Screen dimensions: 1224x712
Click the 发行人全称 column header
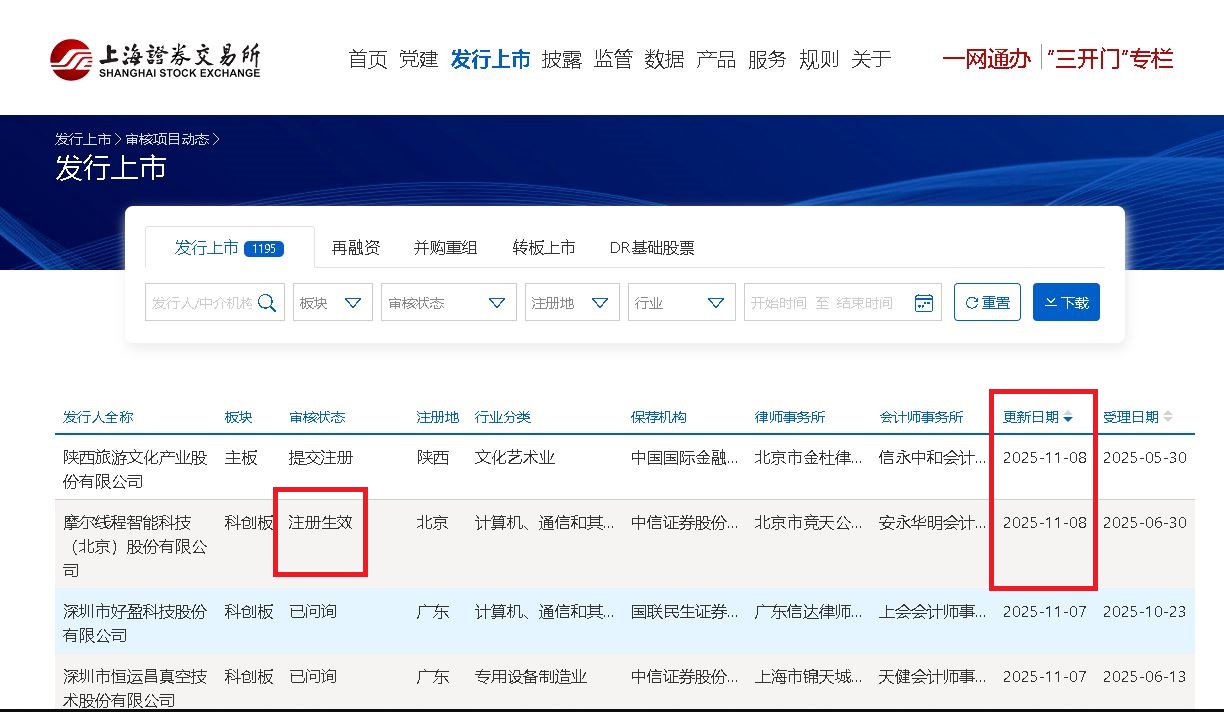coord(98,417)
